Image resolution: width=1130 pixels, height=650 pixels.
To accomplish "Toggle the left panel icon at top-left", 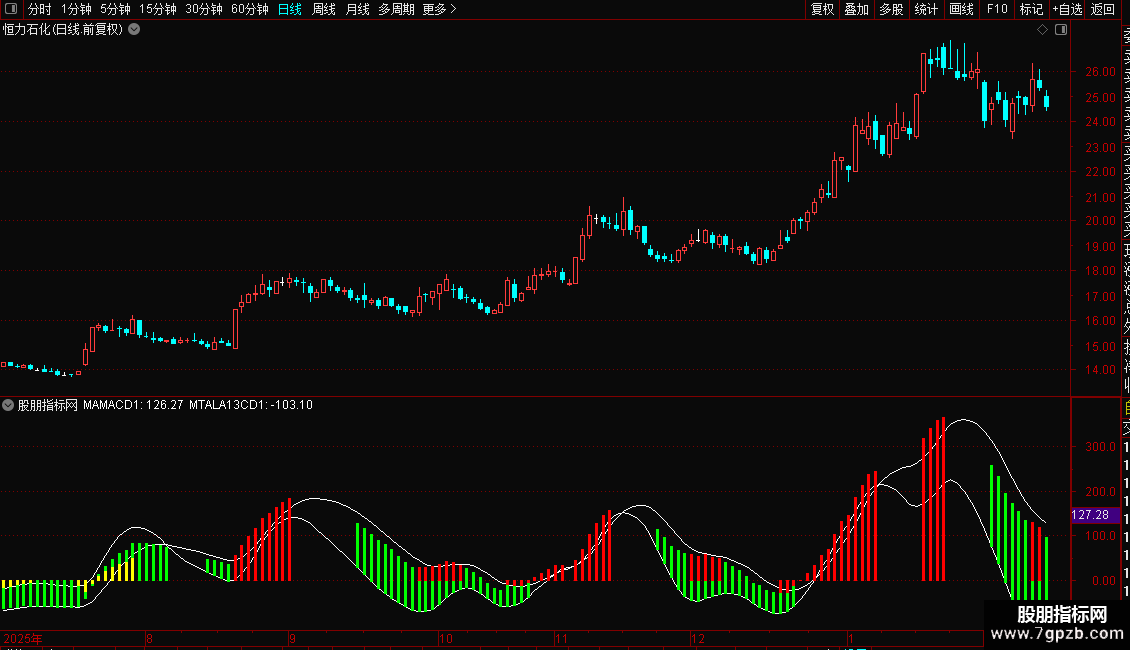I will point(11,9).
